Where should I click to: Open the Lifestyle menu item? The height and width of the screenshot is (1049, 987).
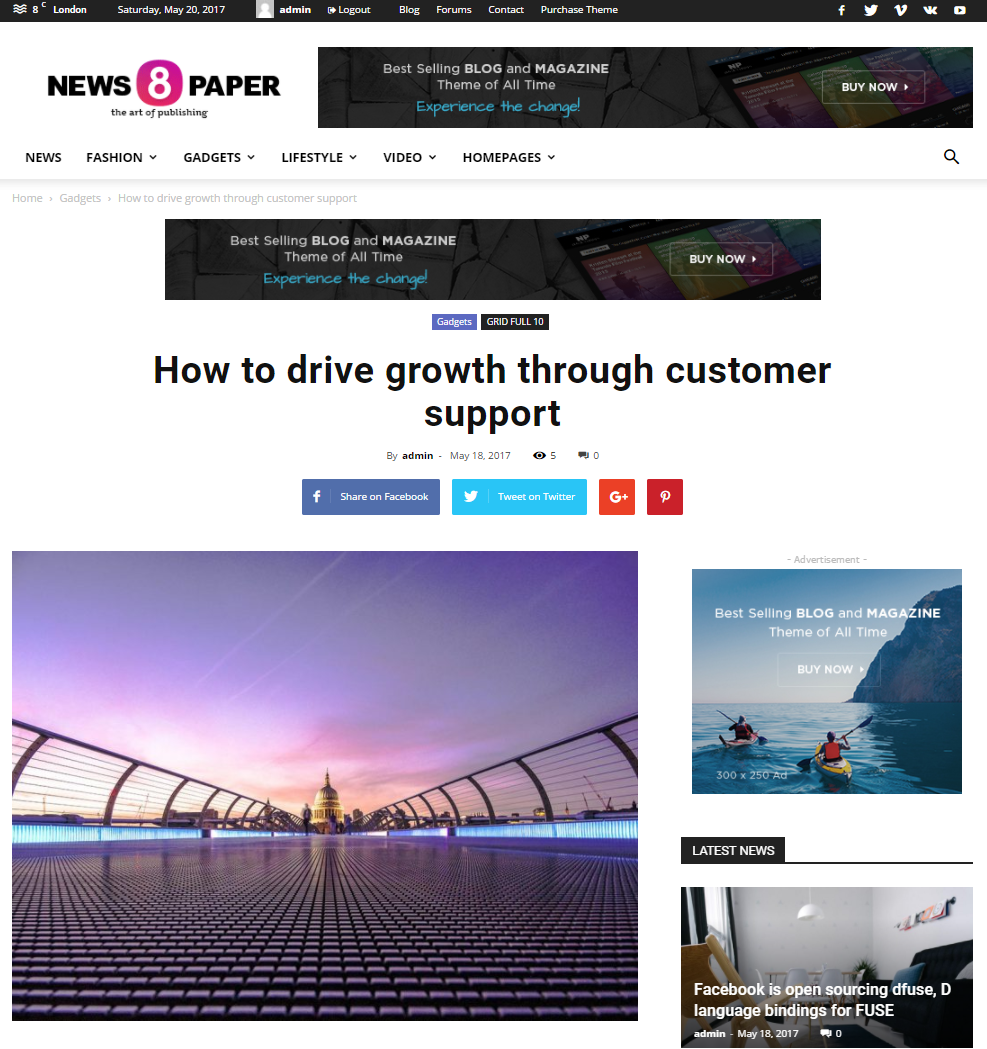pos(319,157)
